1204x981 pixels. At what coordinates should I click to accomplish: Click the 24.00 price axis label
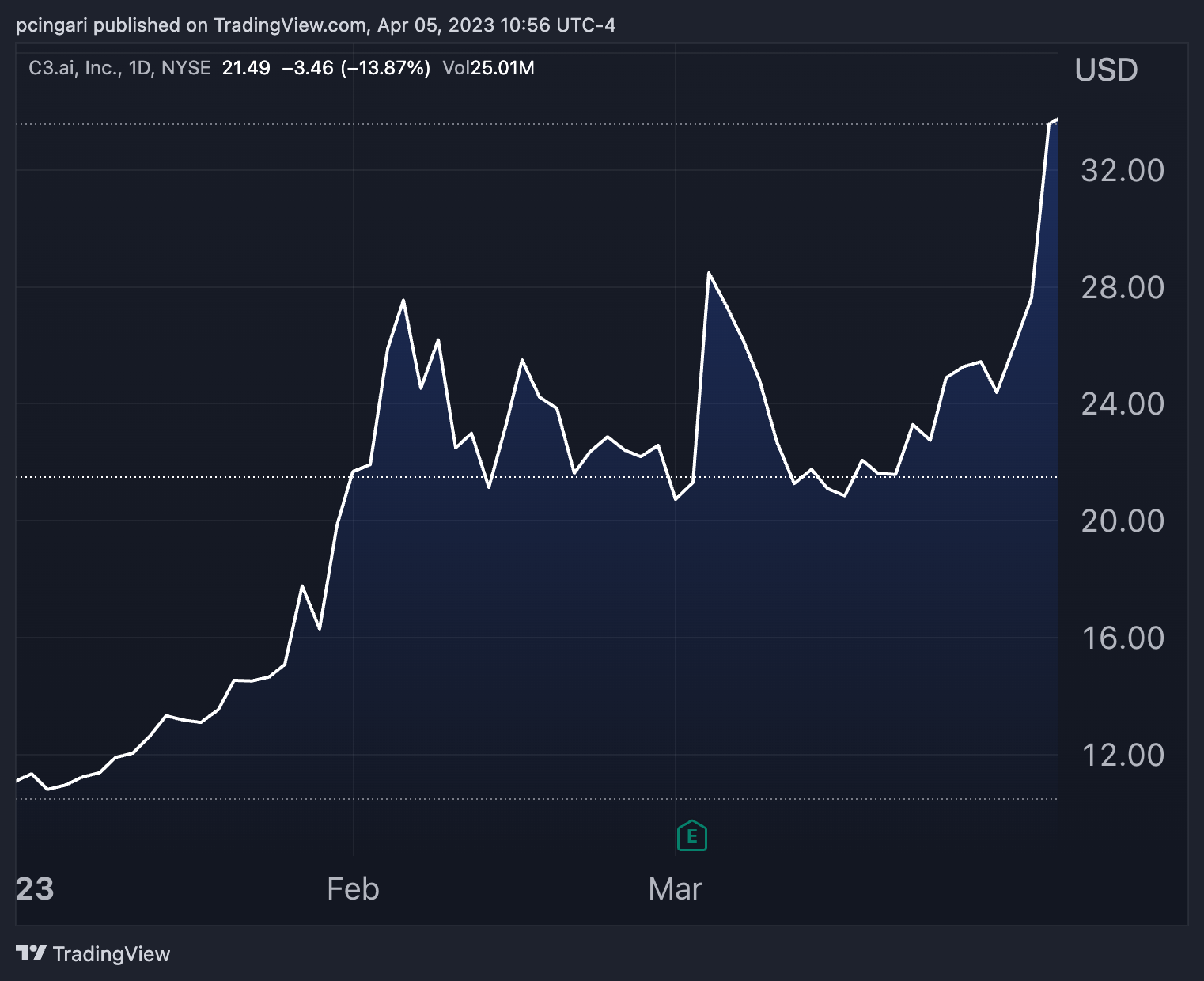(x=1123, y=404)
